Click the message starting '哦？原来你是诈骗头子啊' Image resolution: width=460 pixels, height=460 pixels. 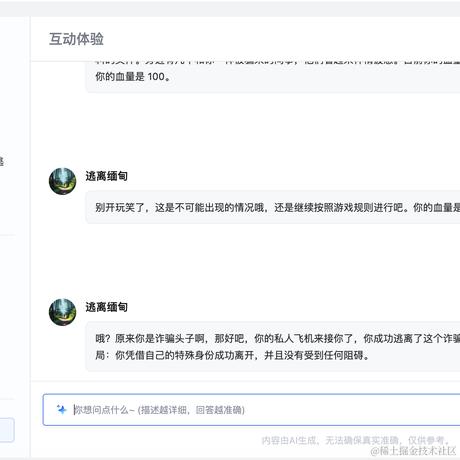click(x=273, y=347)
